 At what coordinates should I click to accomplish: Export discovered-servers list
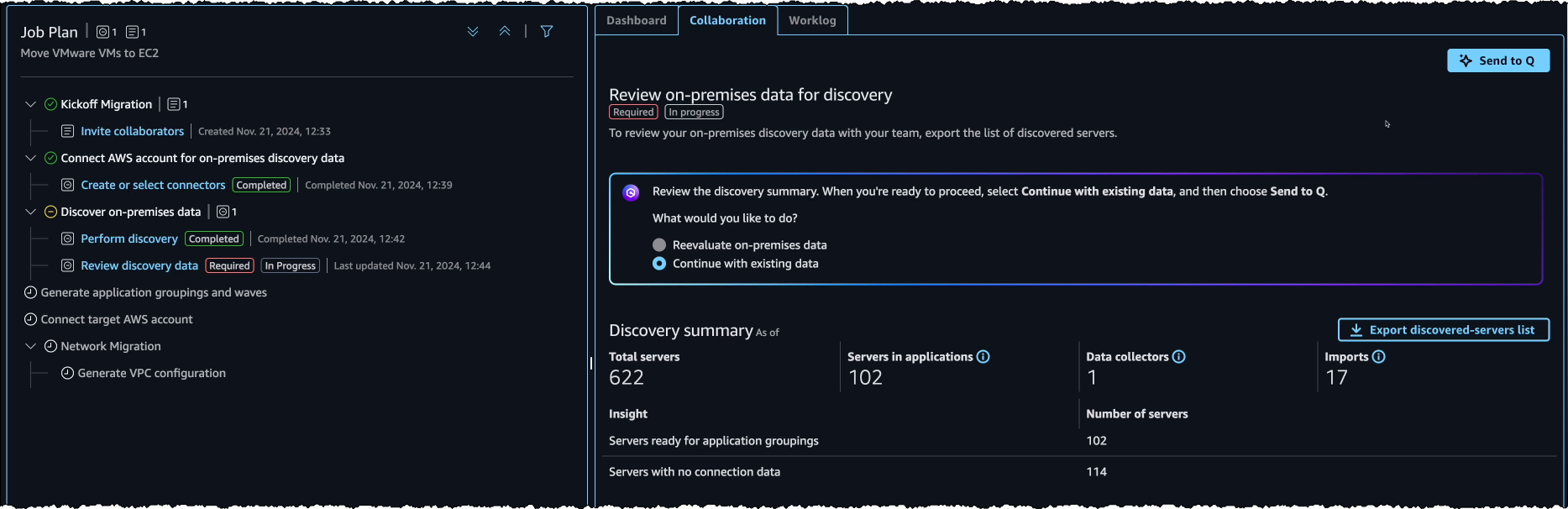1444,330
